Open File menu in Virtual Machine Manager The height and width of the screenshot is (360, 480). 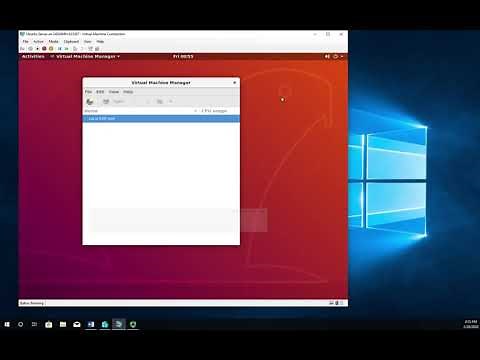point(88,92)
